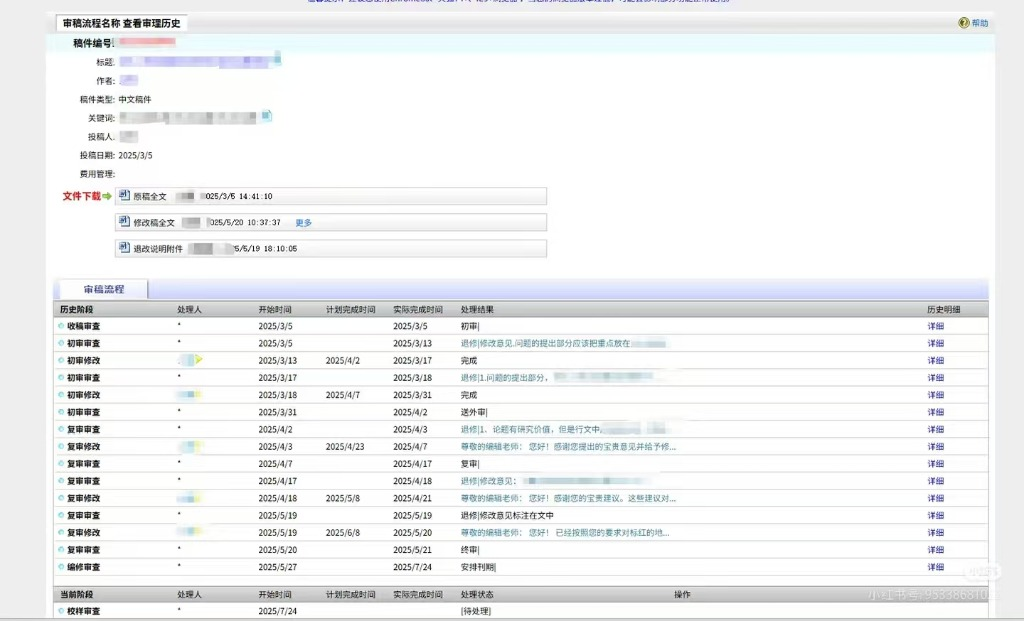Click the green arrow next to 文件下载

tap(107, 196)
